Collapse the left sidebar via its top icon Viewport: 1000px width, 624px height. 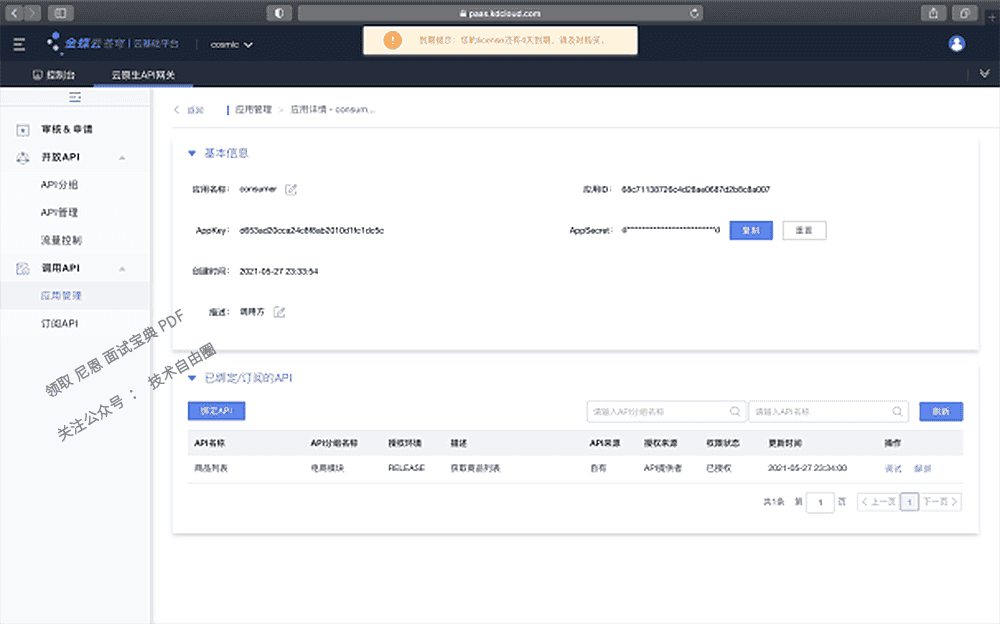tap(74, 96)
